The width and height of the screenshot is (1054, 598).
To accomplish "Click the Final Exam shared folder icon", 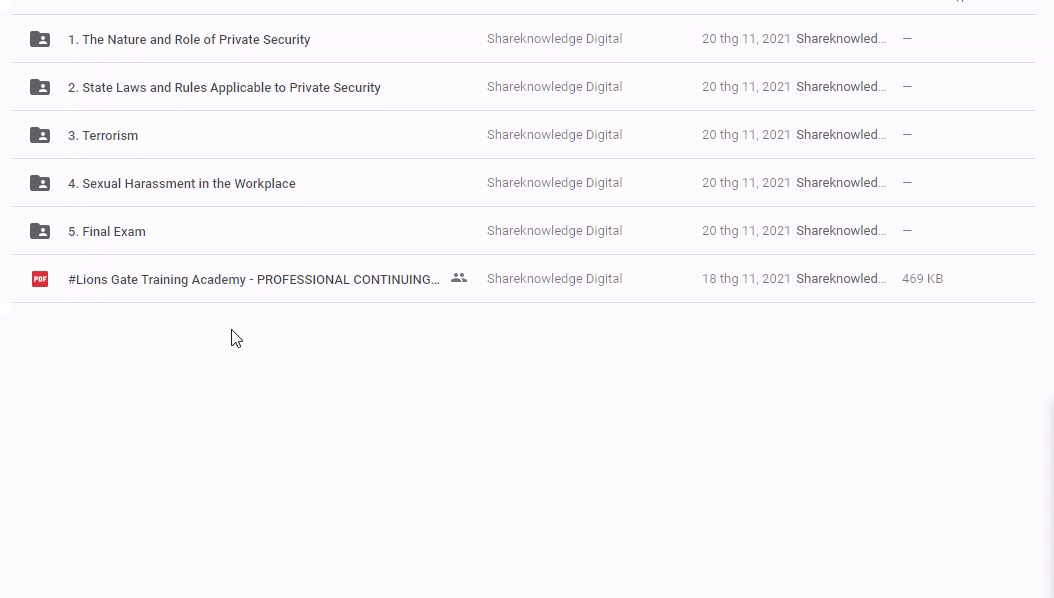I will pos(40,231).
